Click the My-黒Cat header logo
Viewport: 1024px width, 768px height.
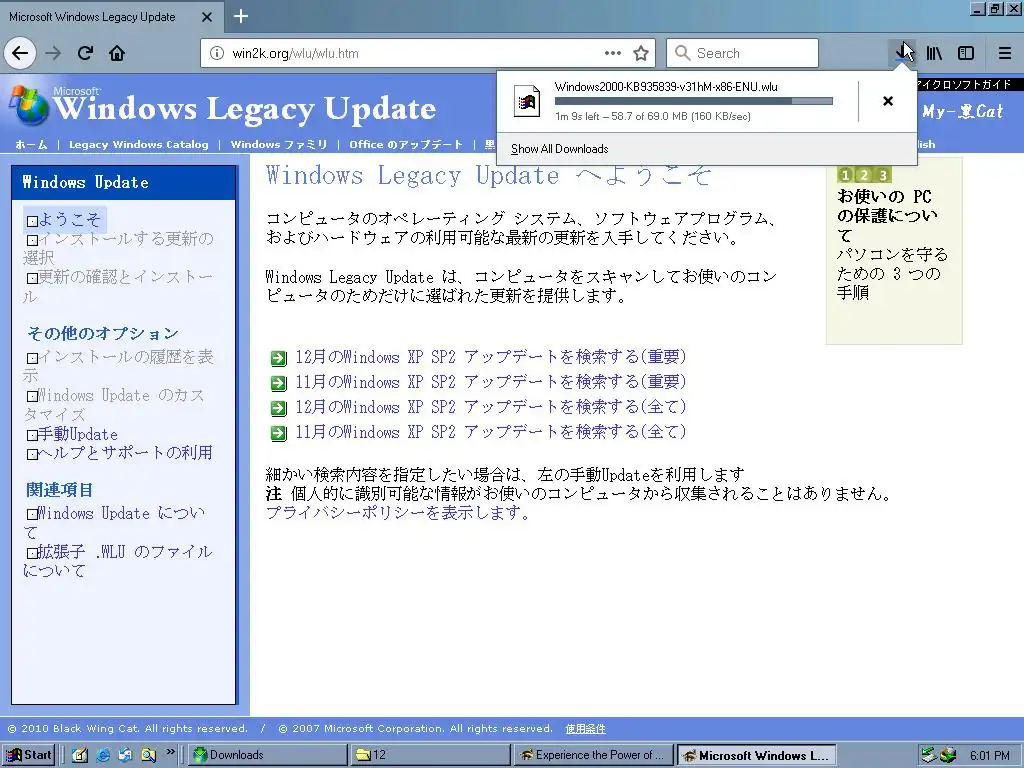pos(963,112)
